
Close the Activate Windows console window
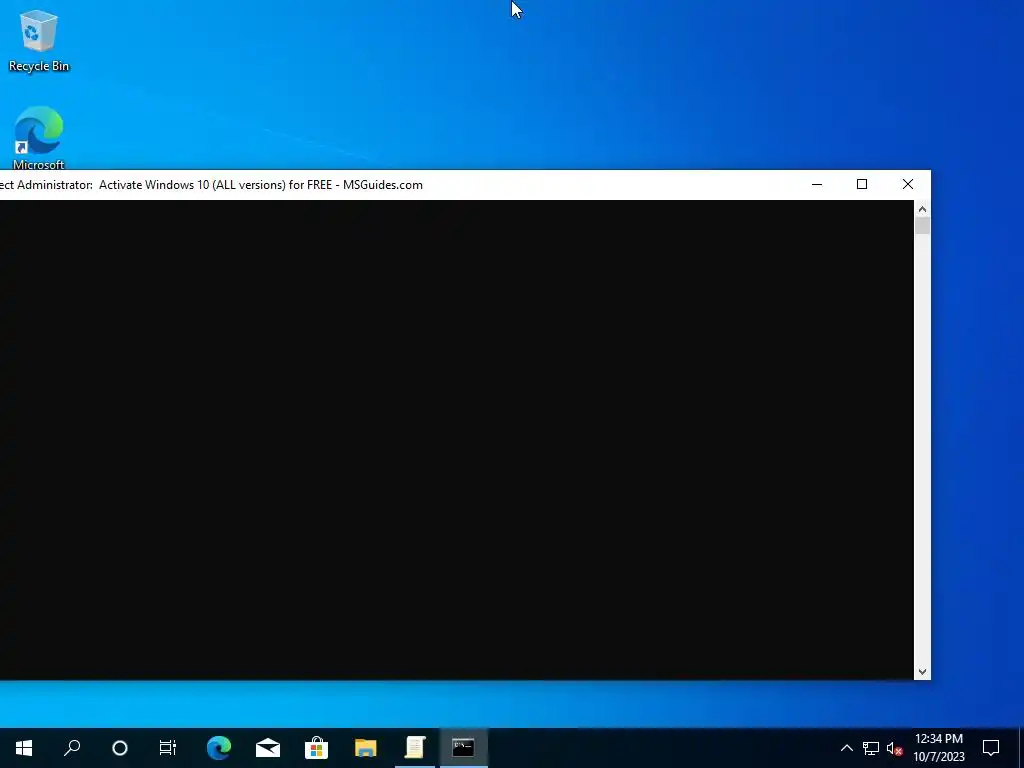click(908, 185)
